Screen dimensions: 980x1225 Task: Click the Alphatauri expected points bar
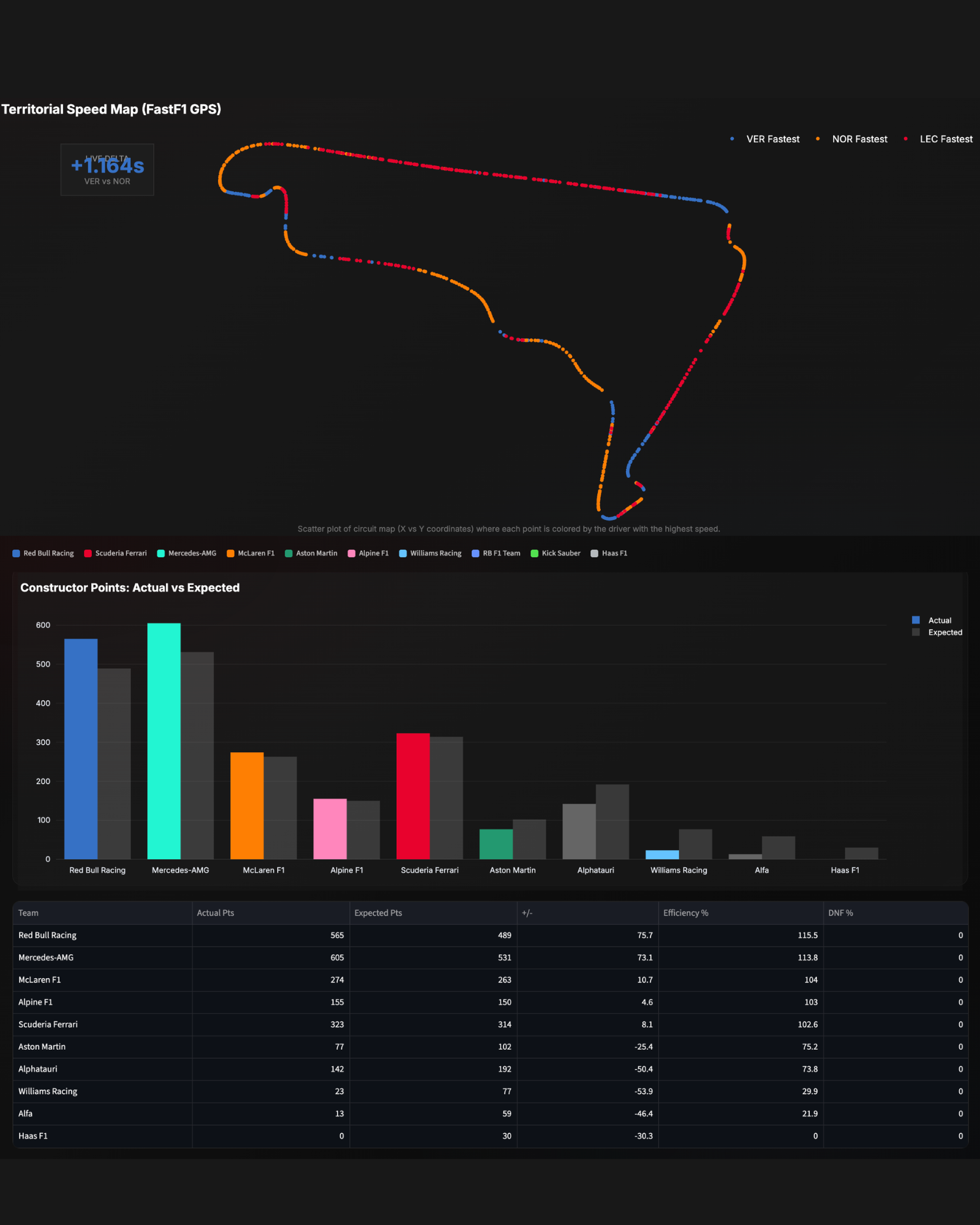point(612,822)
